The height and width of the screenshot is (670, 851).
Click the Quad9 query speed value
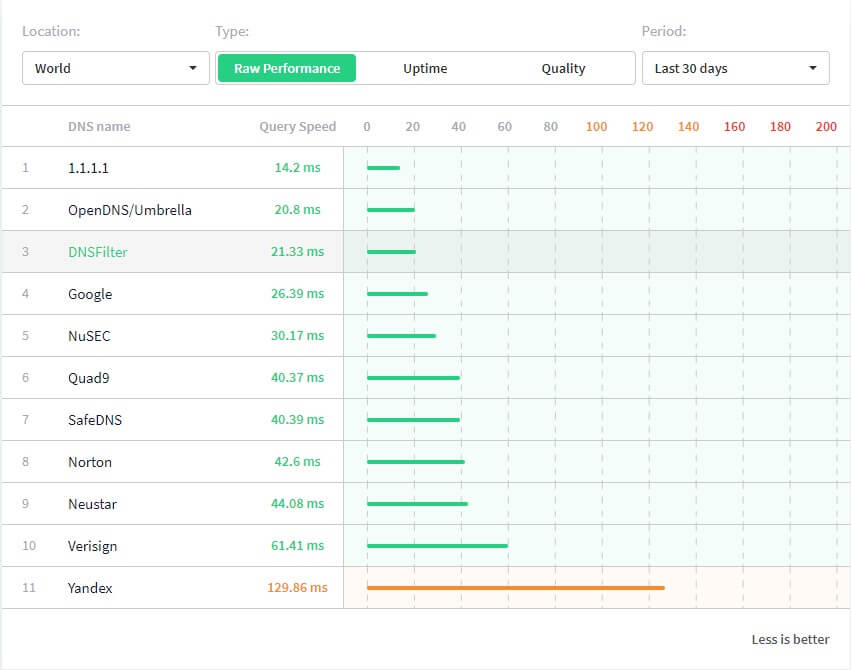click(297, 378)
